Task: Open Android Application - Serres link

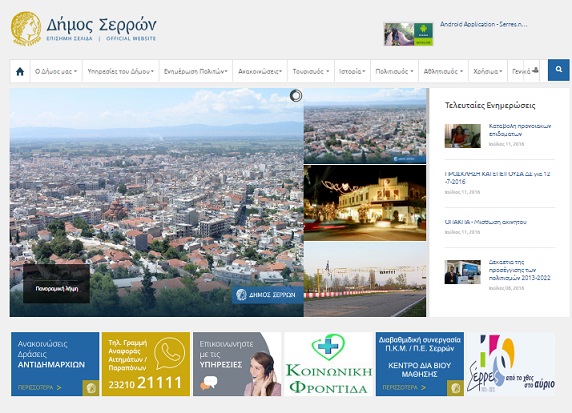Action: pyautogui.click(x=483, y=24)
